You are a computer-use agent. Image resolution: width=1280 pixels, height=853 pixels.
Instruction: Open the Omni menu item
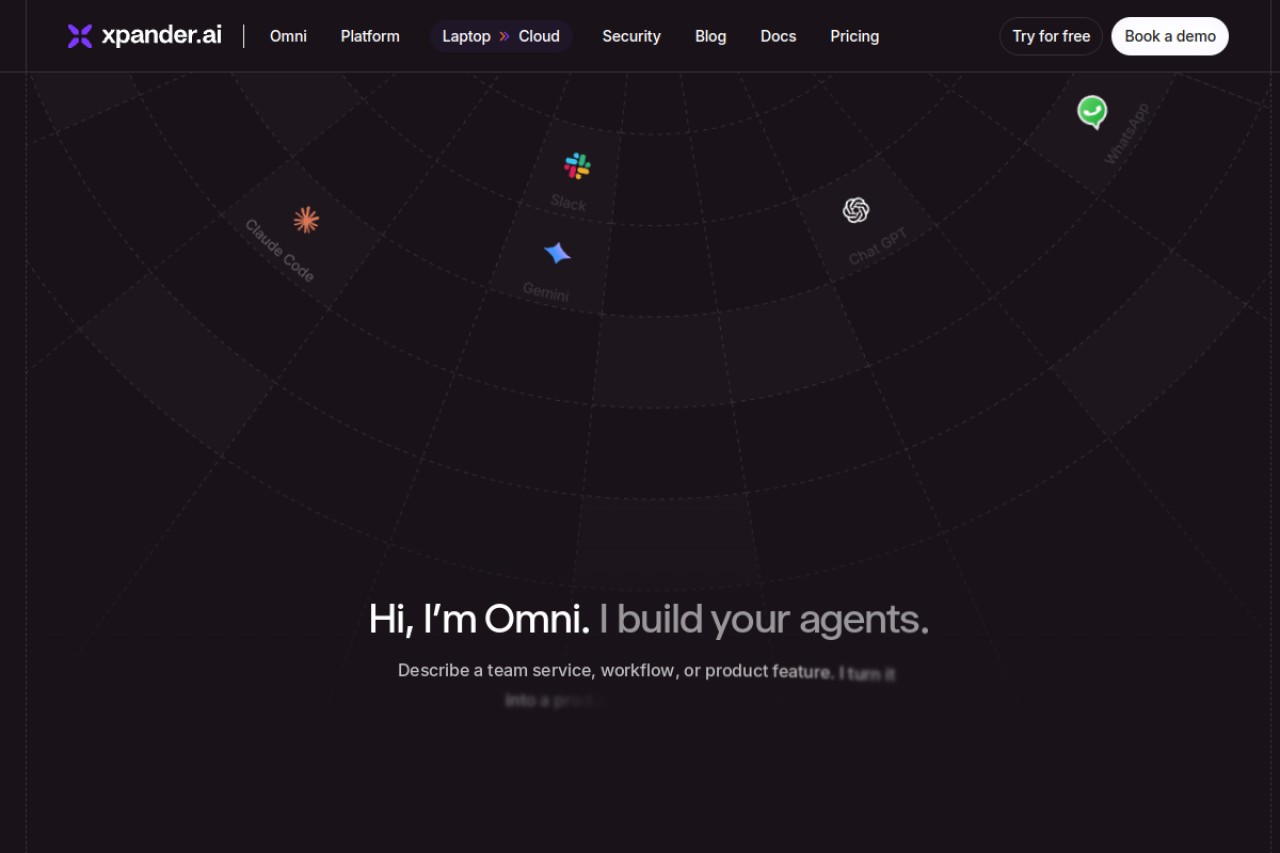tap(288, 36)
